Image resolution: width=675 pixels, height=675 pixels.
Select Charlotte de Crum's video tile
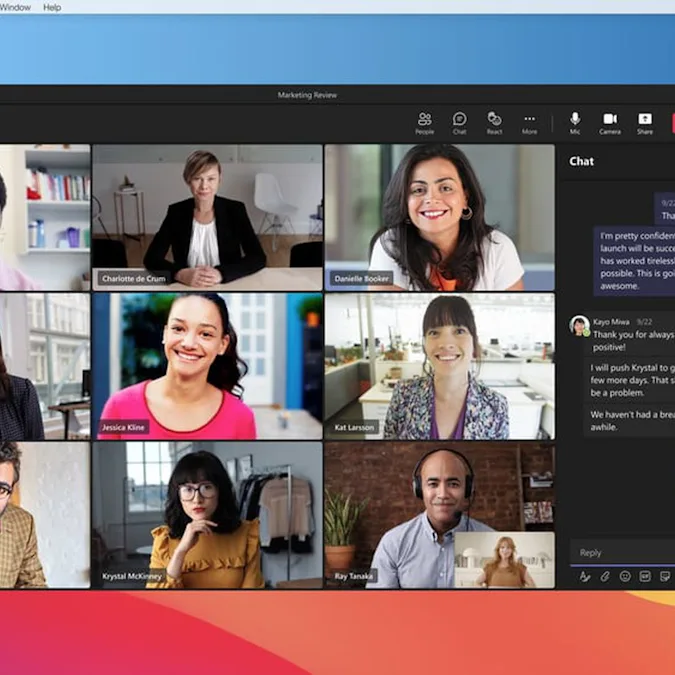(207, 216)
